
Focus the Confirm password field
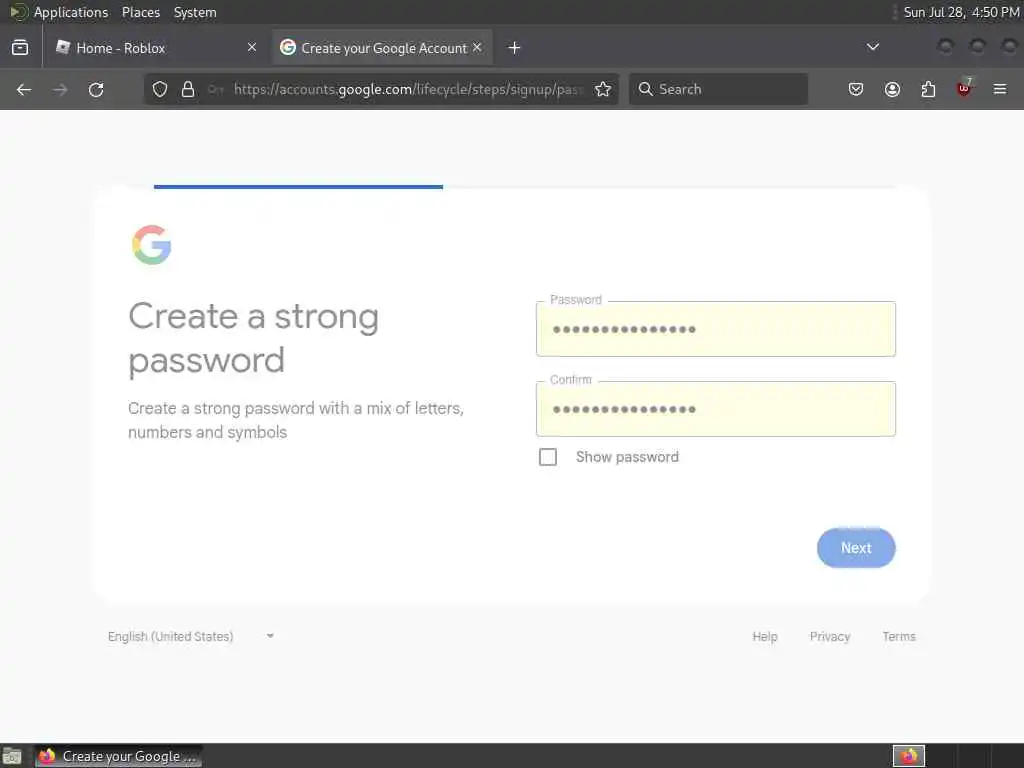(x=716, y=409)
